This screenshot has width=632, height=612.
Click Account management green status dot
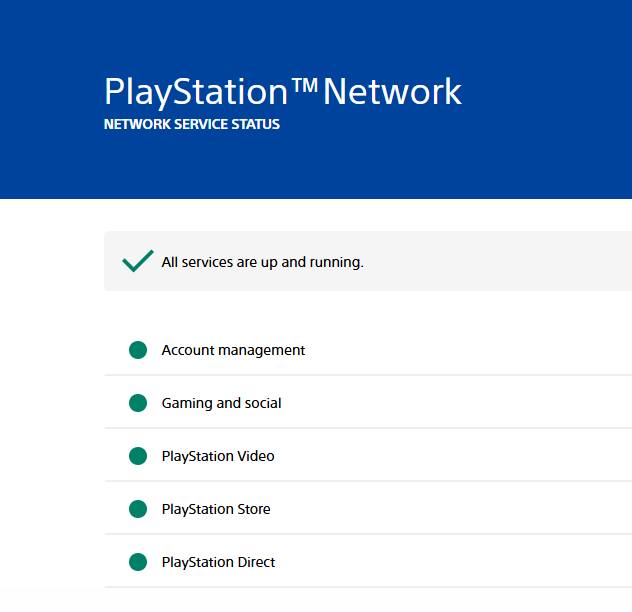[x=138, y=350]
